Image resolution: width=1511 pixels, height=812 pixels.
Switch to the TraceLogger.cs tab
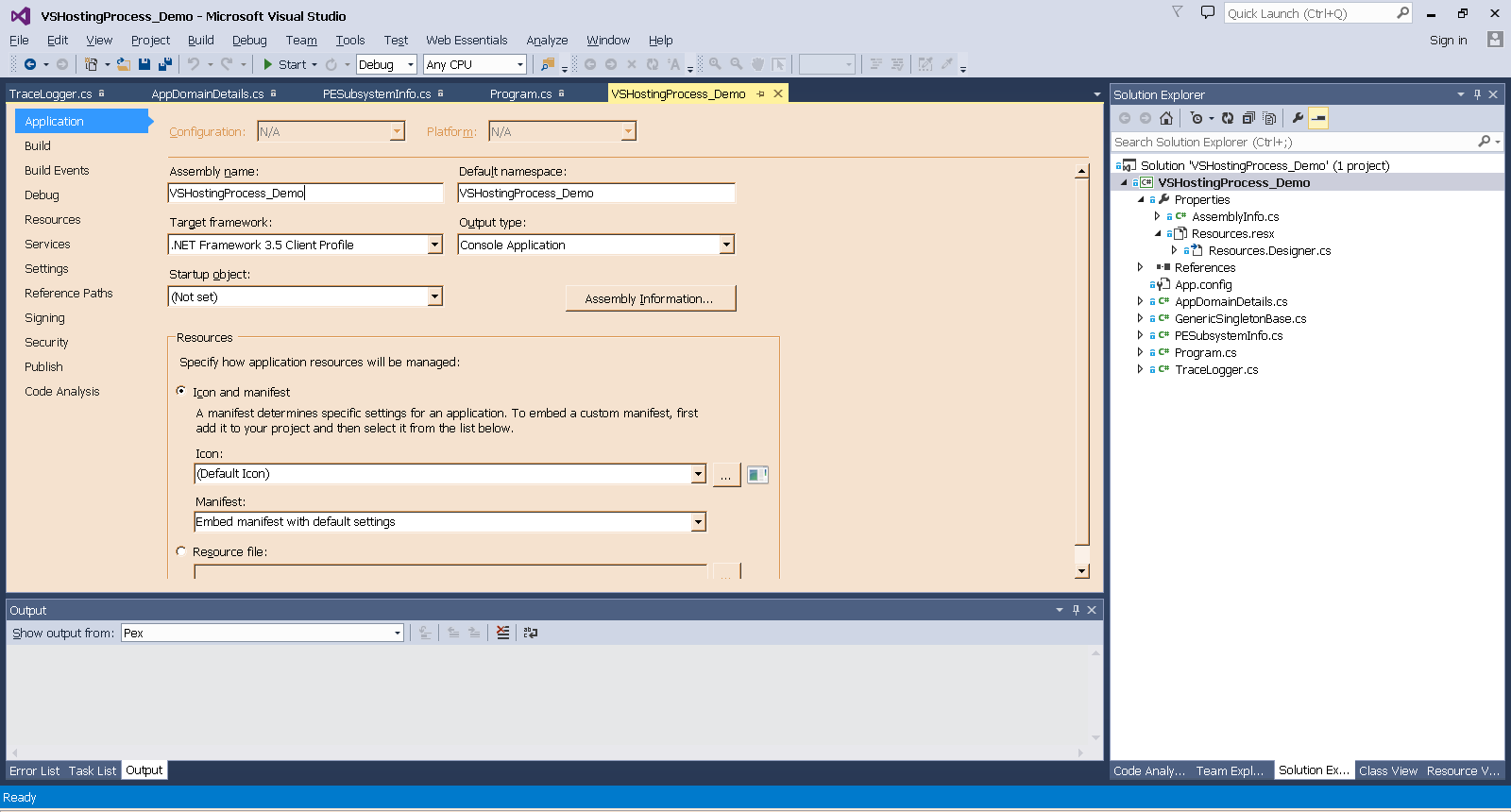(x=50, y=93)
